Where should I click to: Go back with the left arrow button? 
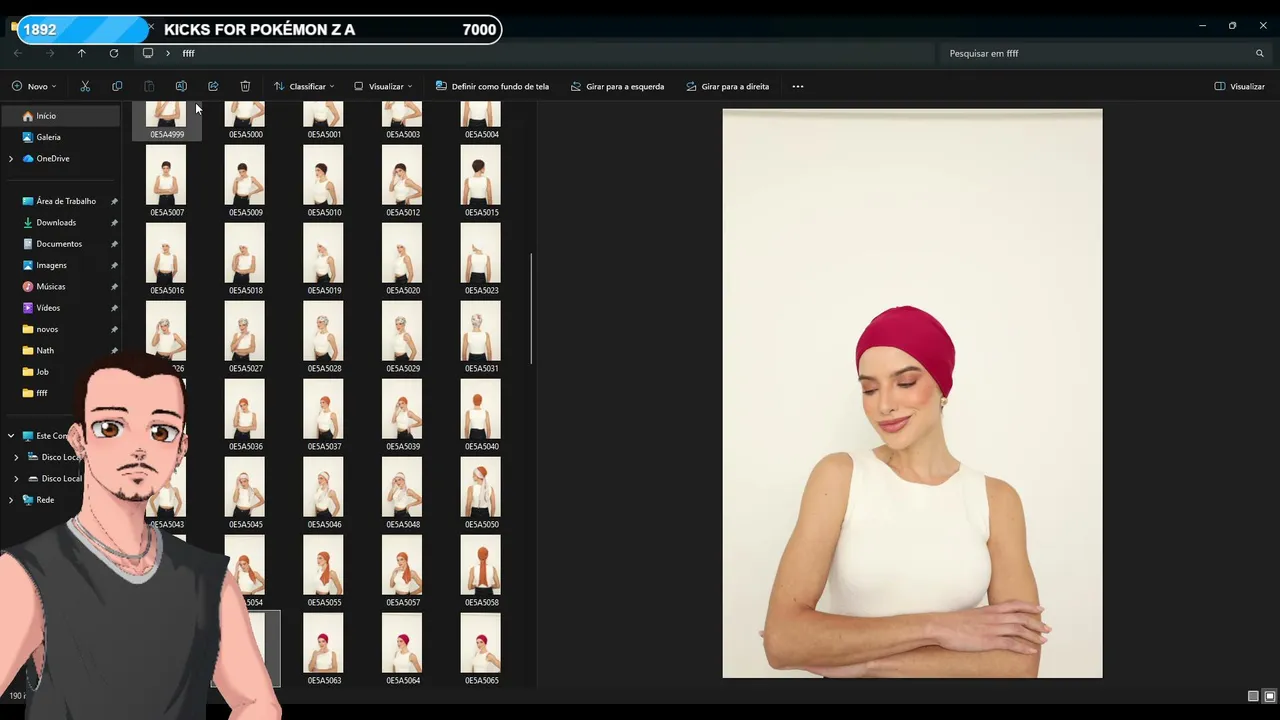pos(18,53)
